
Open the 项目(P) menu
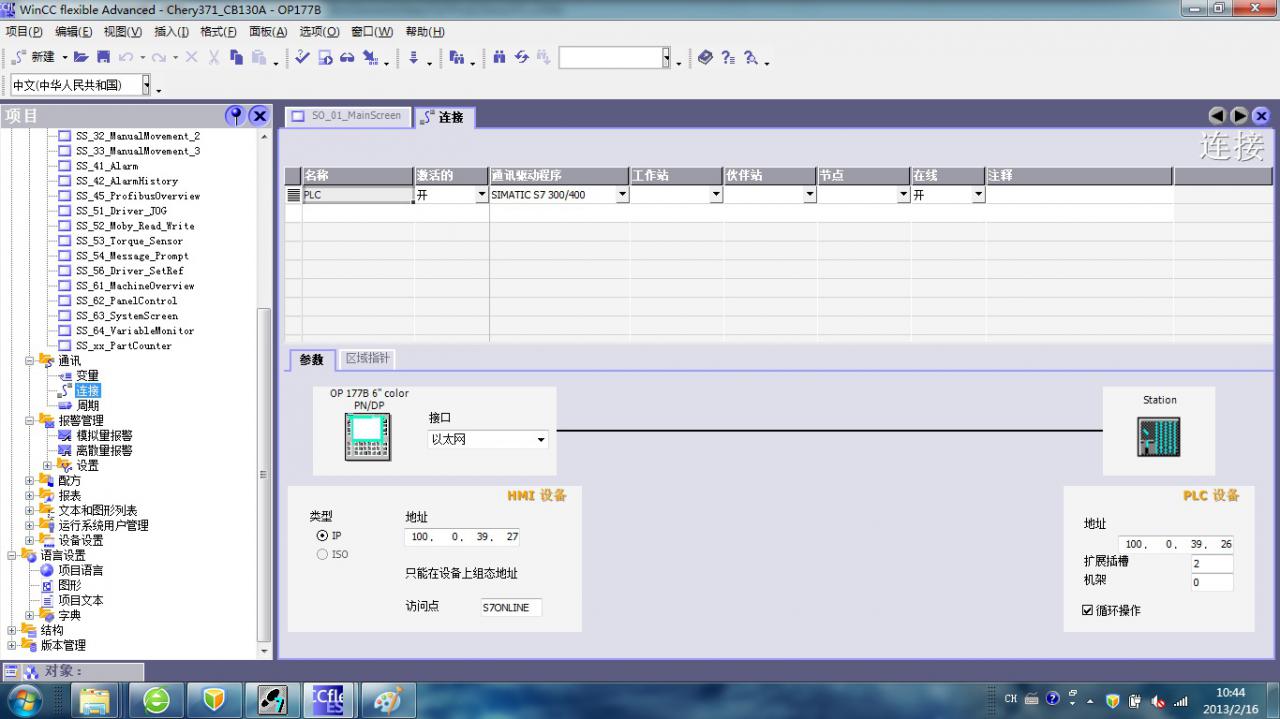coord(24,32)
